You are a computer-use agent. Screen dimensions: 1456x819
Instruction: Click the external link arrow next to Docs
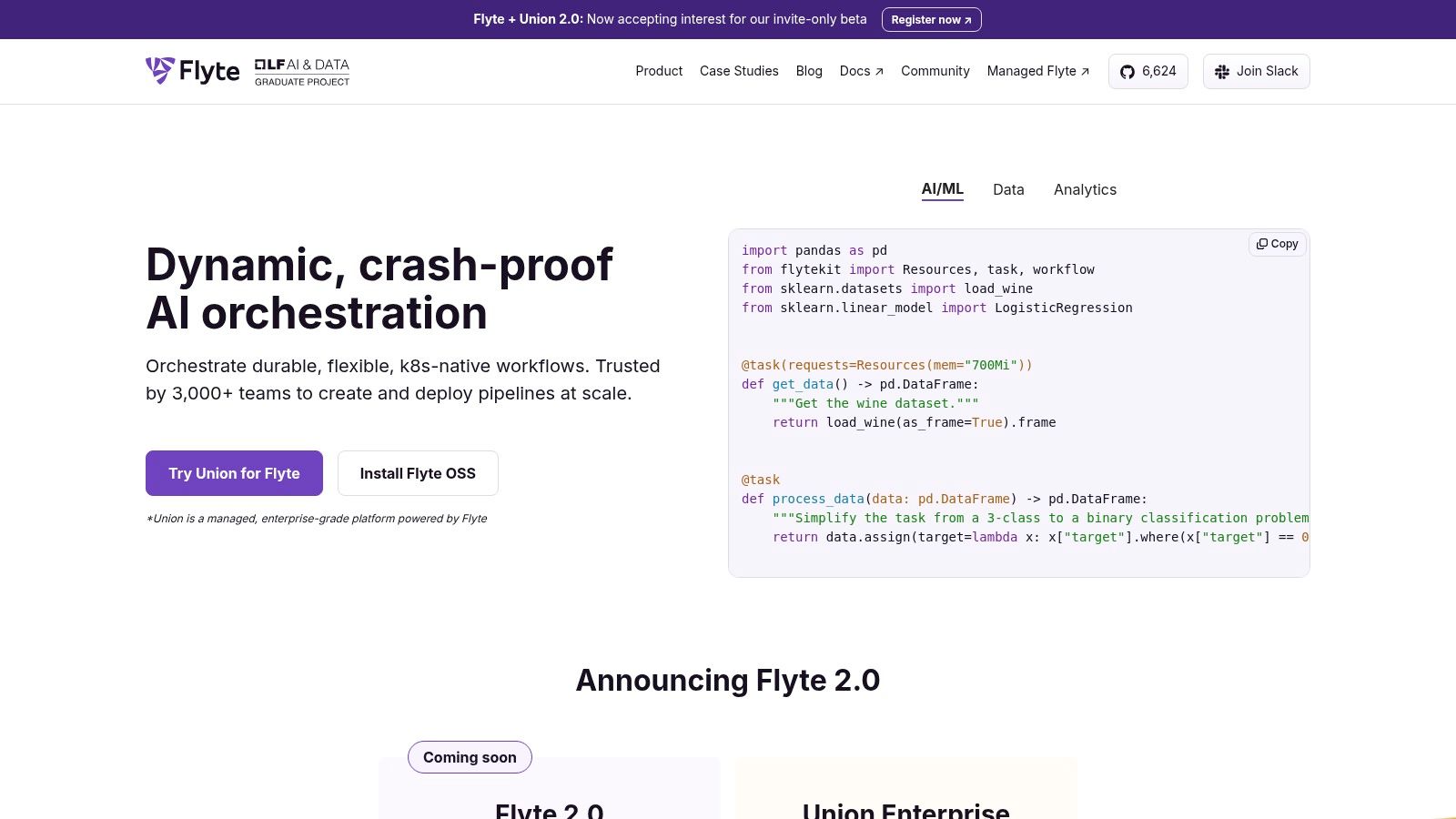[x=877, y=70]
